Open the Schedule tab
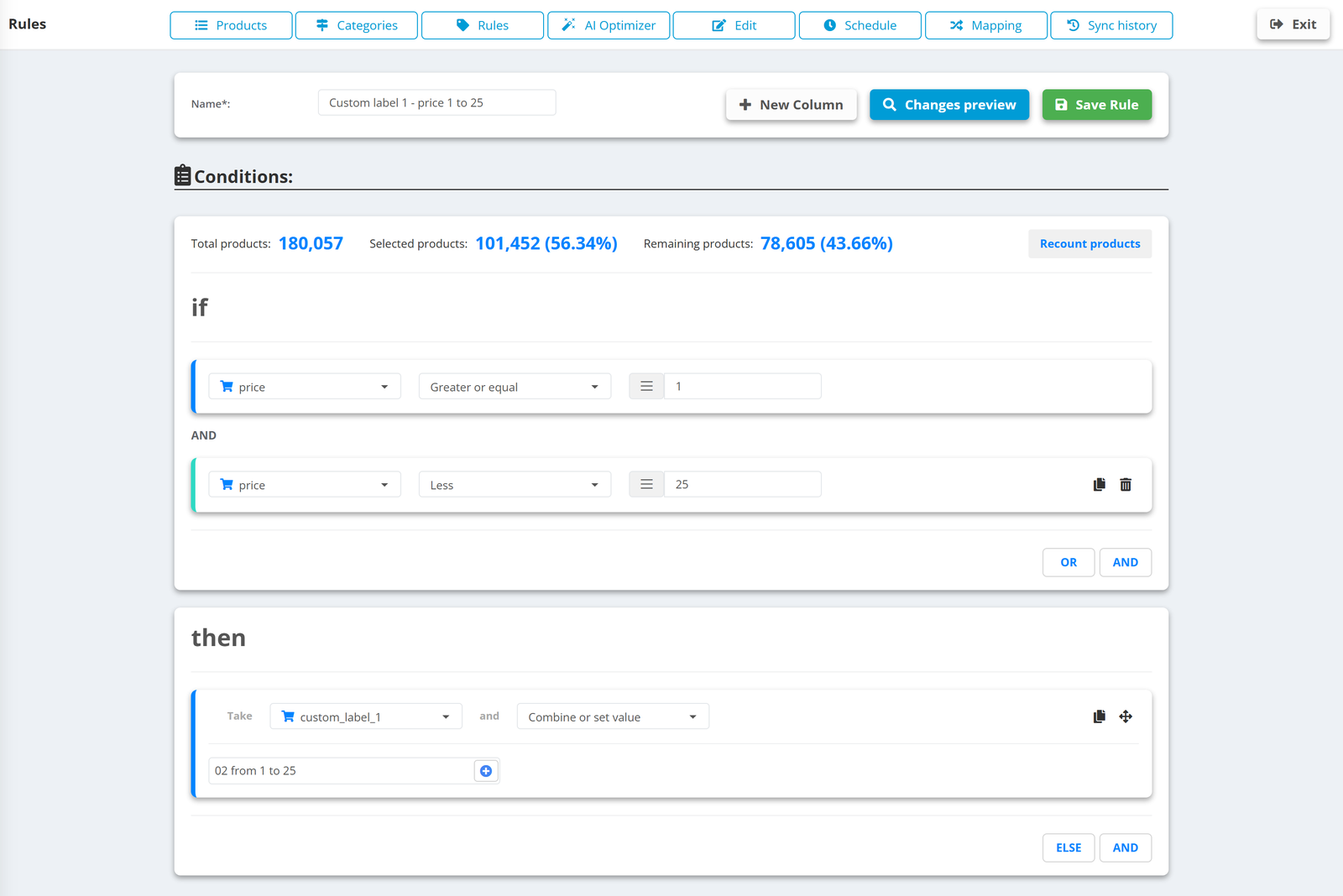Screen dimensions: 1343x896 (x=860, y=25)
